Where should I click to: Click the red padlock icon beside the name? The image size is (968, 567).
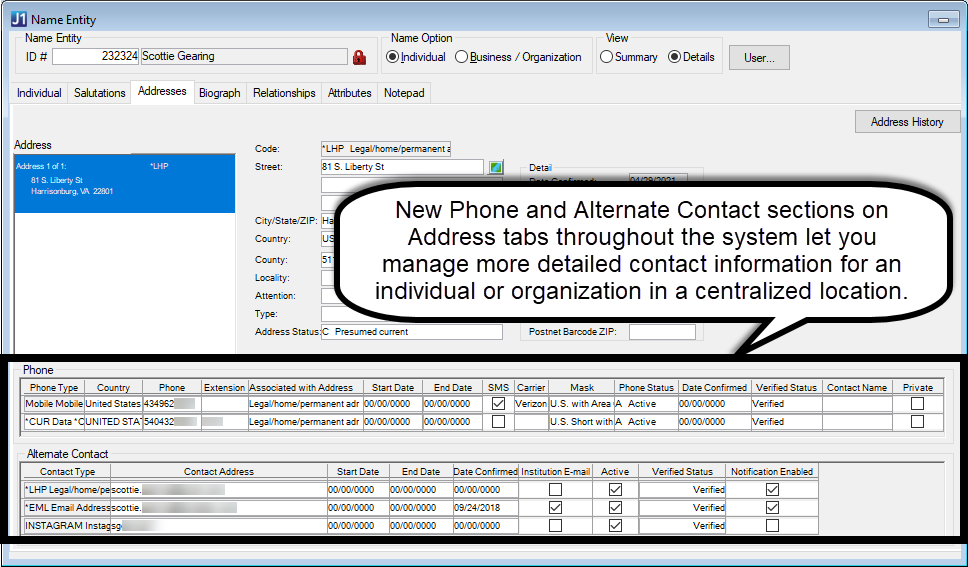point(360,57)
